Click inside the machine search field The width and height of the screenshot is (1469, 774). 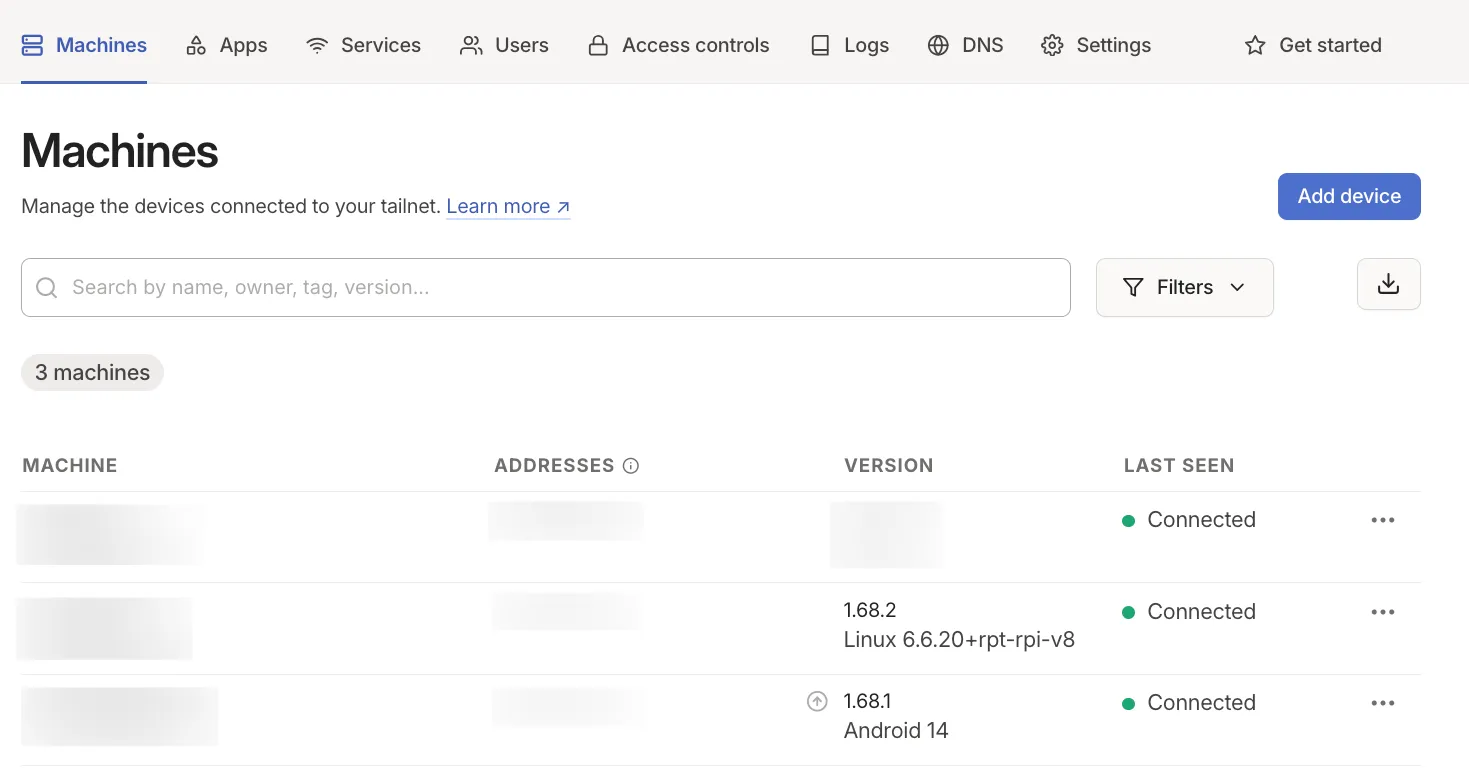coord(400,287)
